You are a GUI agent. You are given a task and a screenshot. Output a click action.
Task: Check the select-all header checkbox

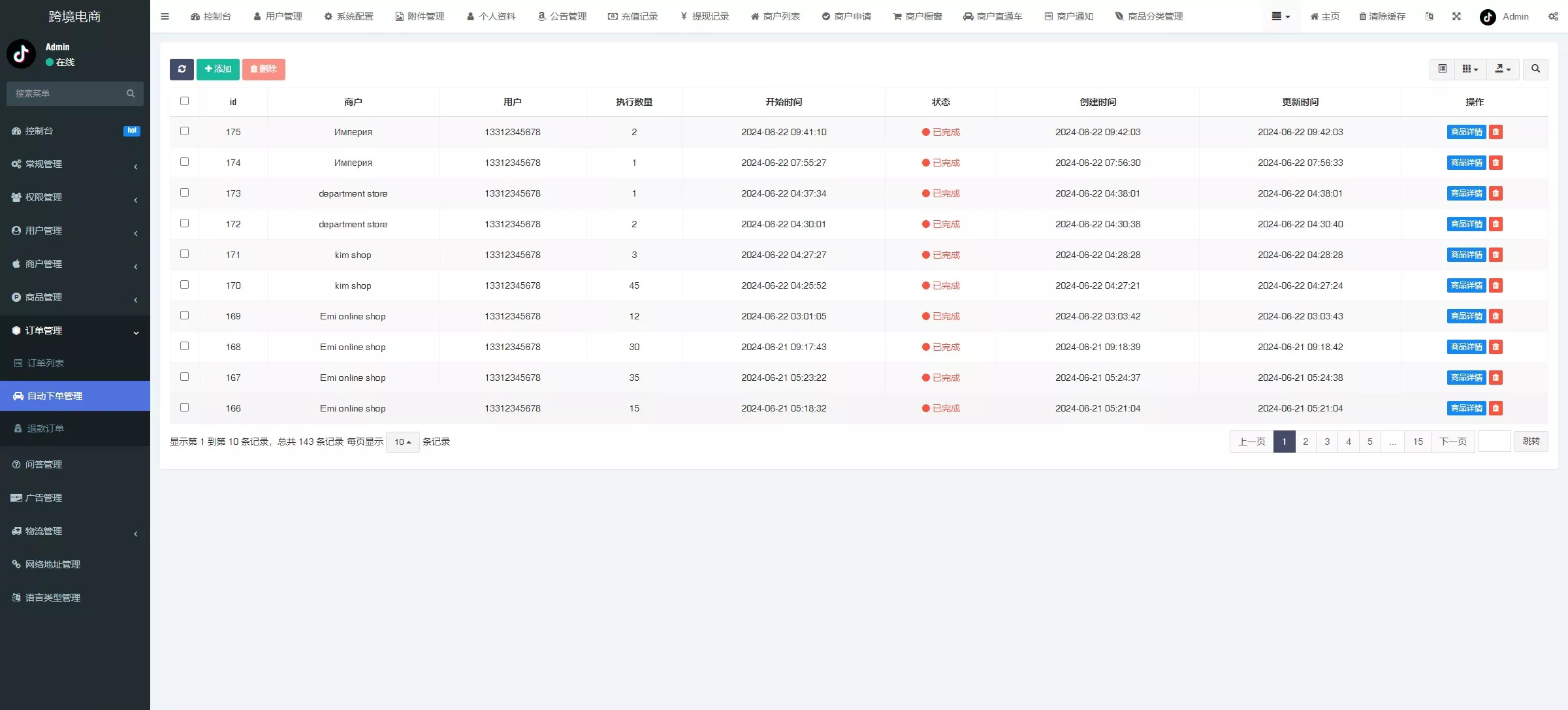point(184,101)
